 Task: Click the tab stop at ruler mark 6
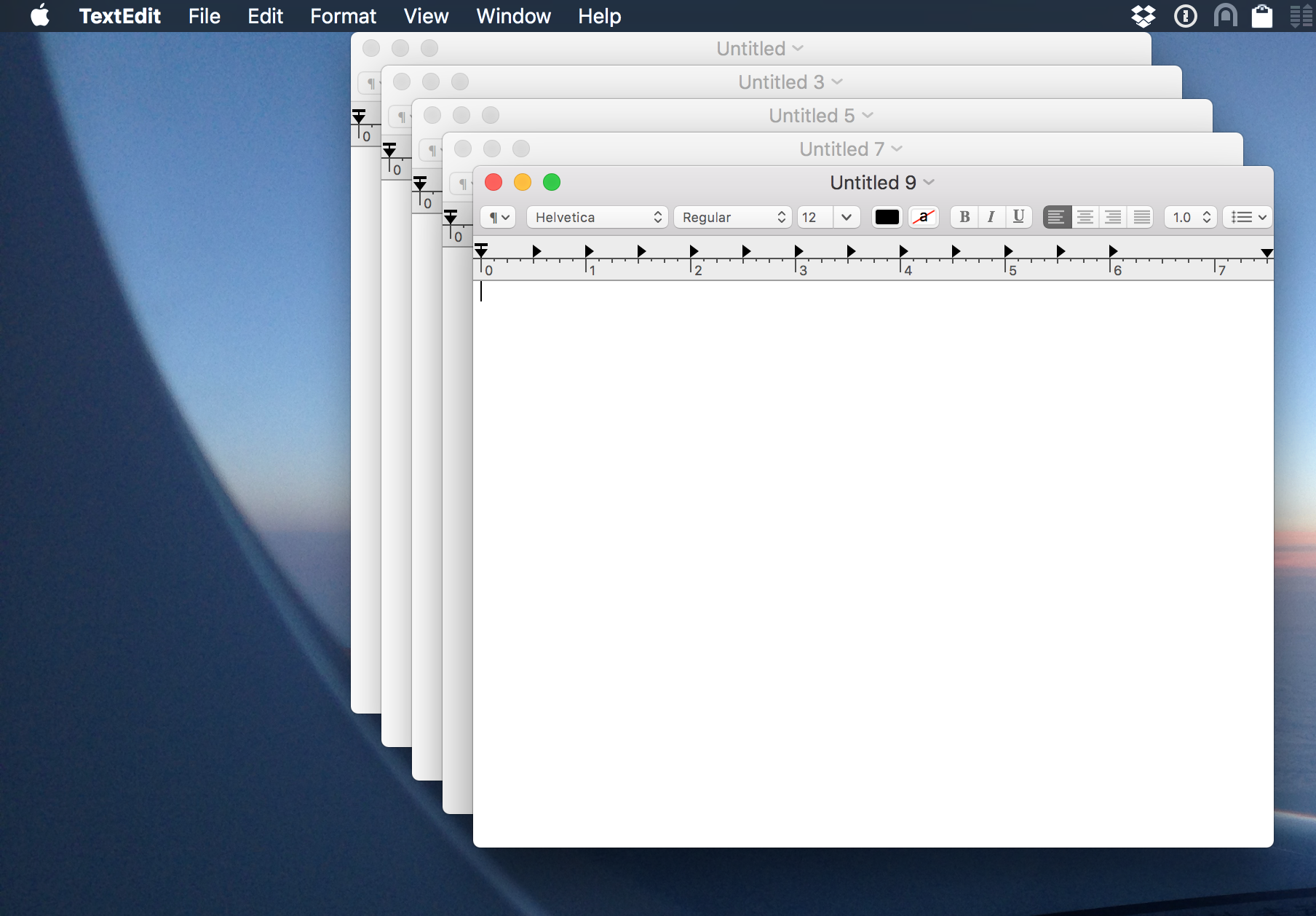point(1113,251)
